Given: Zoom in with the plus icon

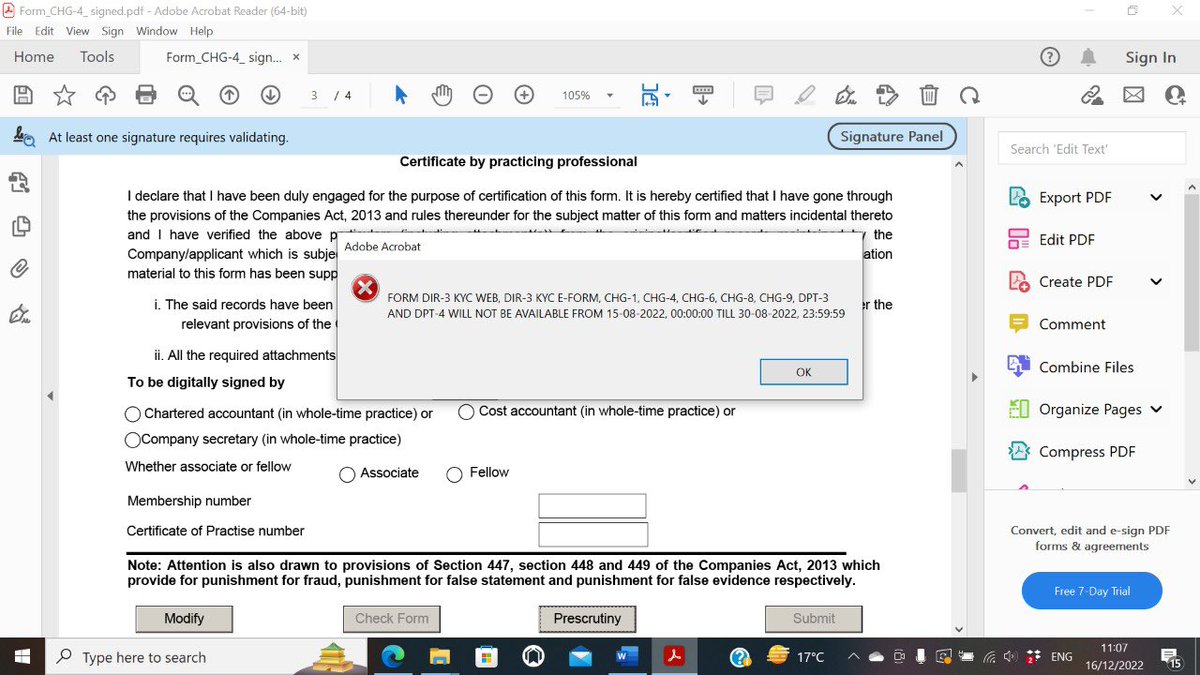Looking at the screenshot, I should coord(524,95).
